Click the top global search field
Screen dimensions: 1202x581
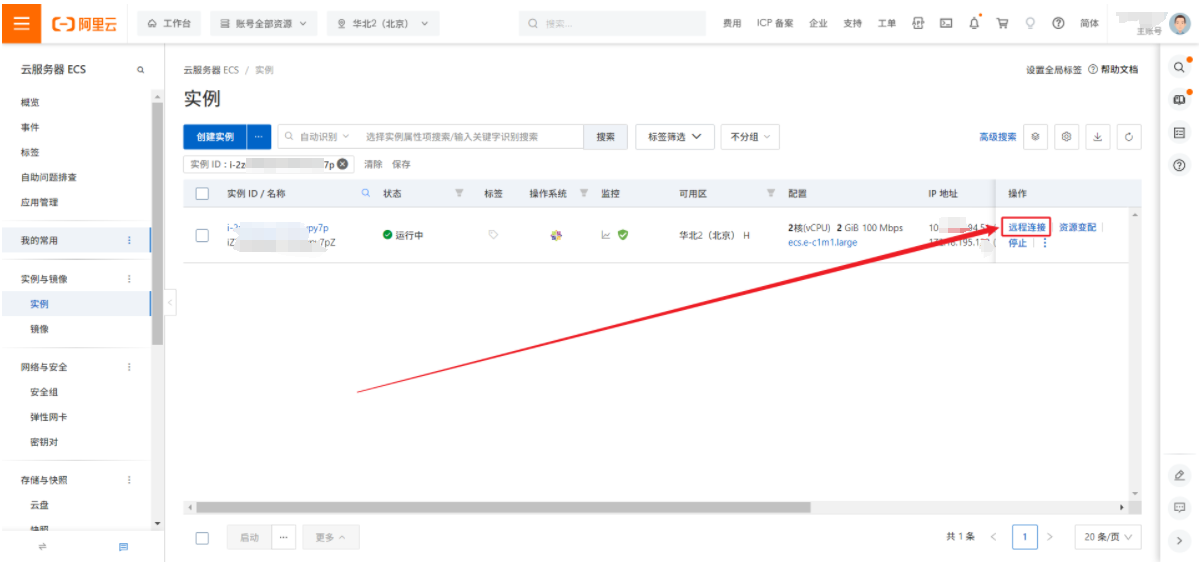pyautogui.click(x=613, y=23)
